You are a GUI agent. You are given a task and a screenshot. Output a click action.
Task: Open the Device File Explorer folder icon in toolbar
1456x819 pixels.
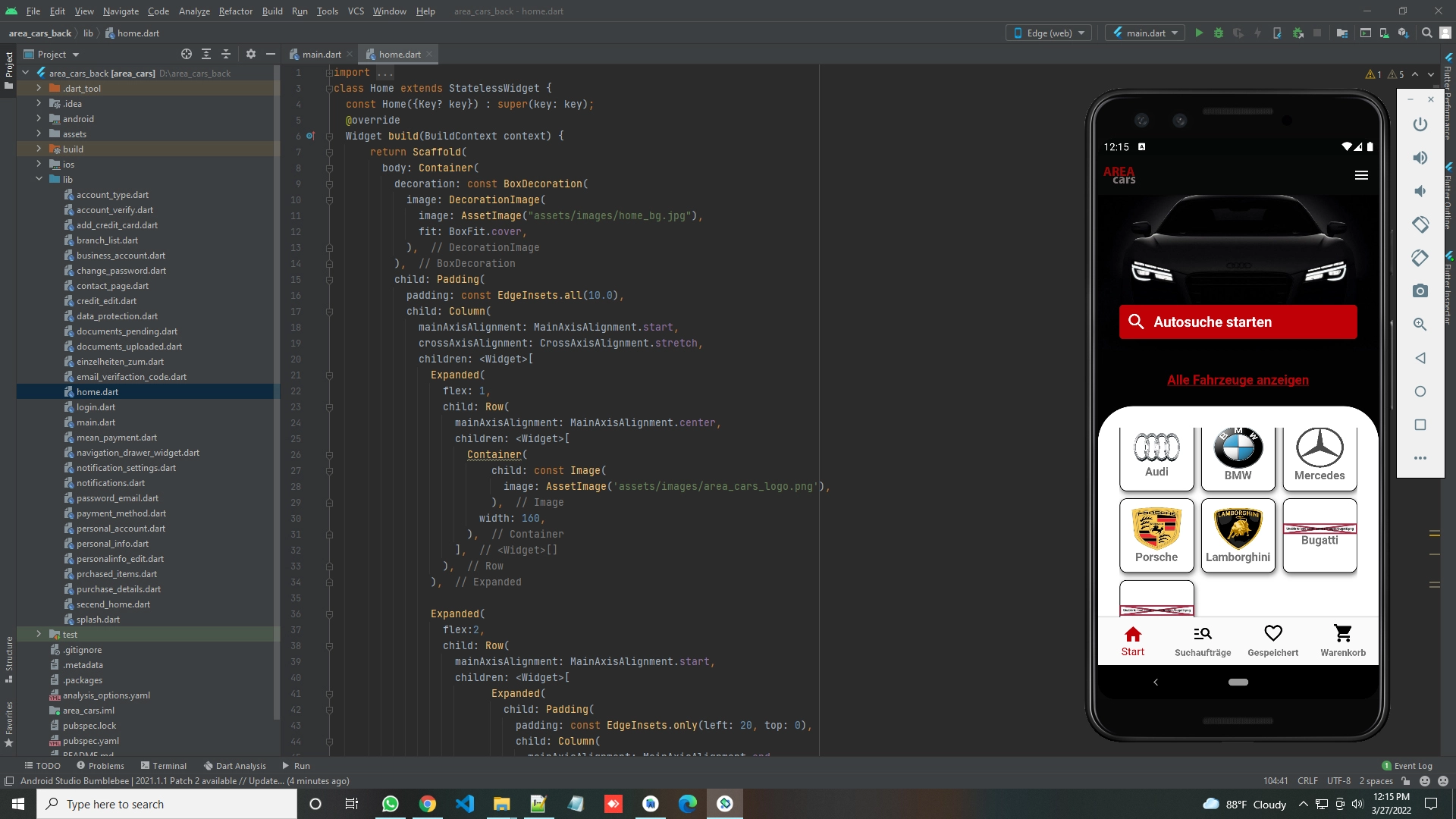point(1342,33)
